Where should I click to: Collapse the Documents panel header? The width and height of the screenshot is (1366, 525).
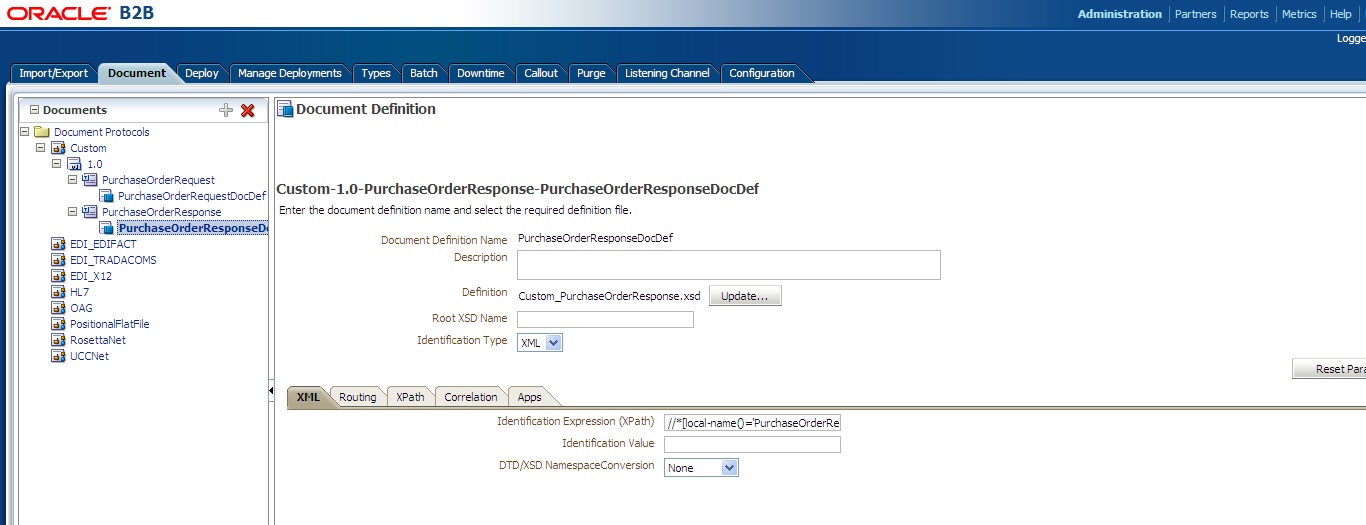pyautogui.click(x=34, y=110)
